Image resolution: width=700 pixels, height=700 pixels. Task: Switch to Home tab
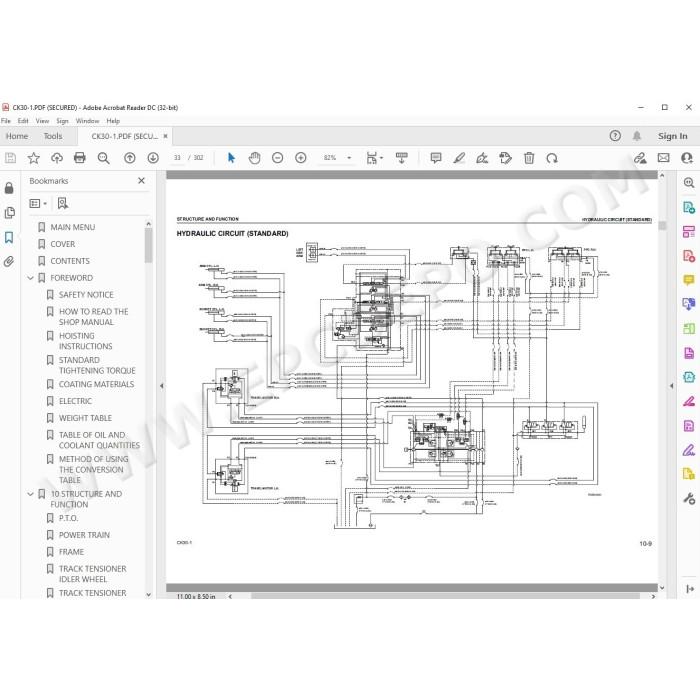[x=17, y=136]
